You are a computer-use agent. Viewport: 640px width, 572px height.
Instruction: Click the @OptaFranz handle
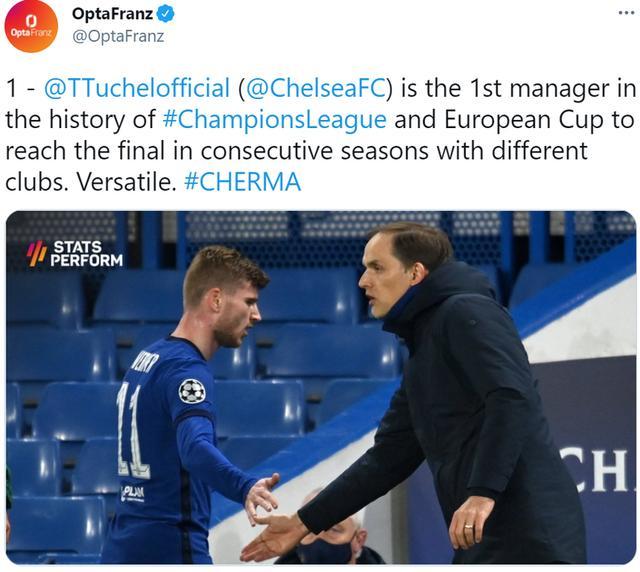[x=118, y=36]
